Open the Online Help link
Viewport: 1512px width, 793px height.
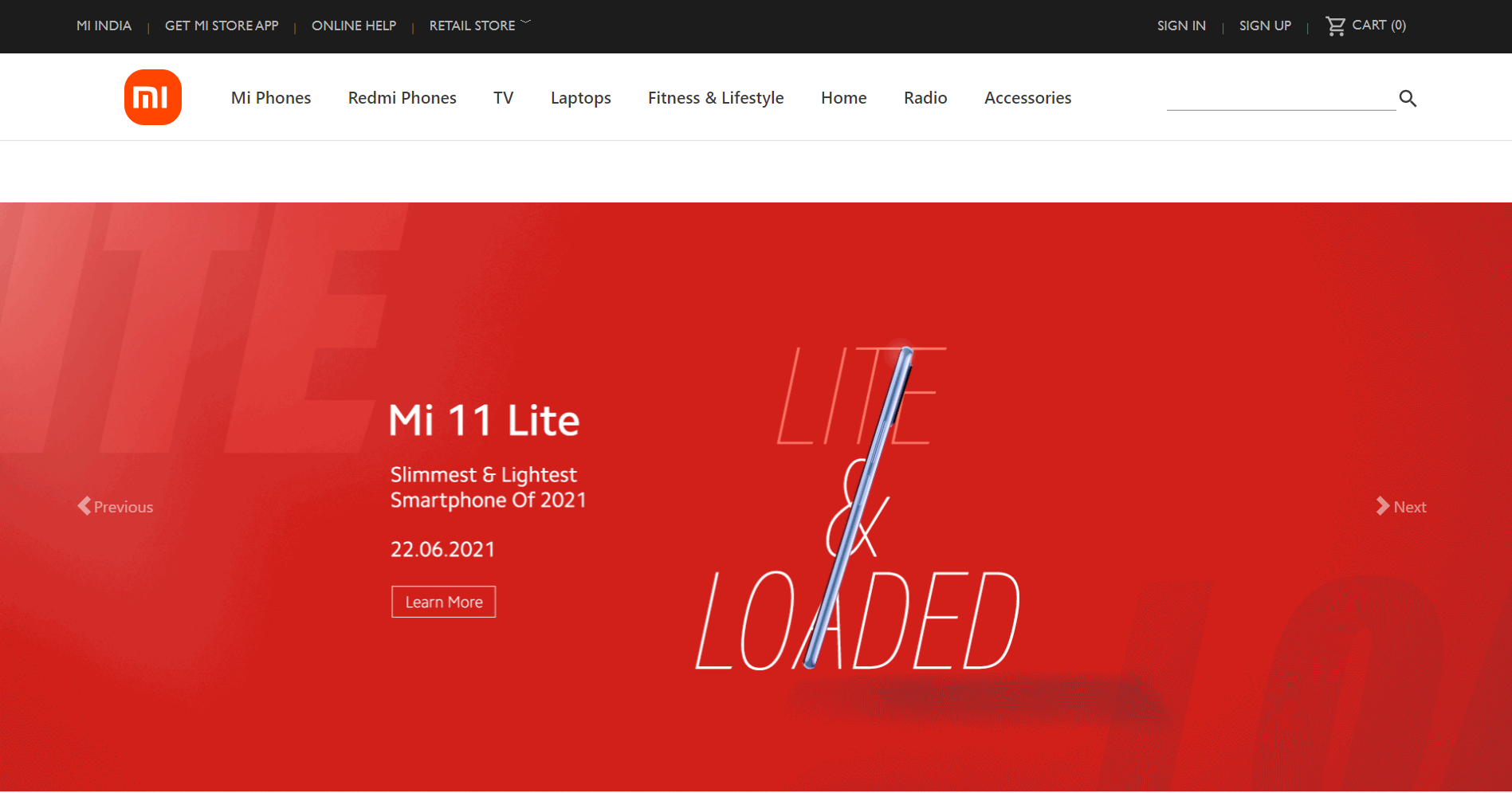pyautogui.click(x=353, y=26)
